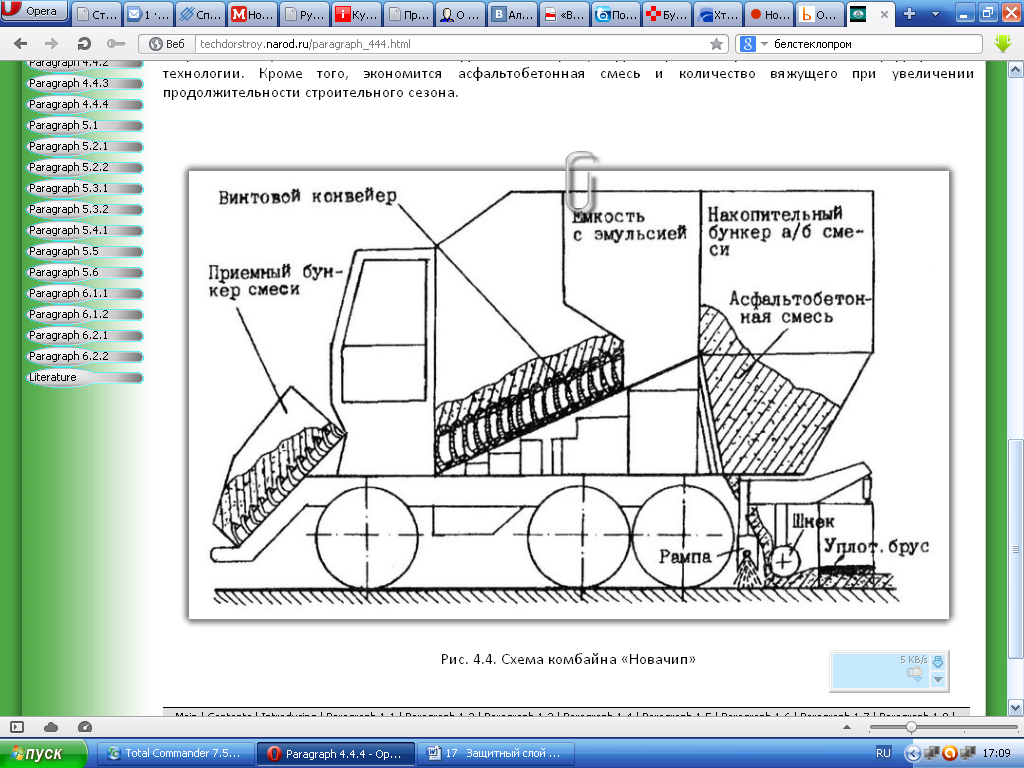
Task: Click the orange tray icon
Action: (950, 754)
